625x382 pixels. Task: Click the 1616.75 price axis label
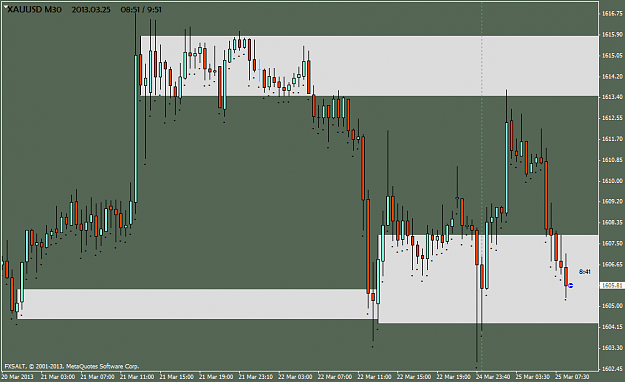tap(612, 14)
